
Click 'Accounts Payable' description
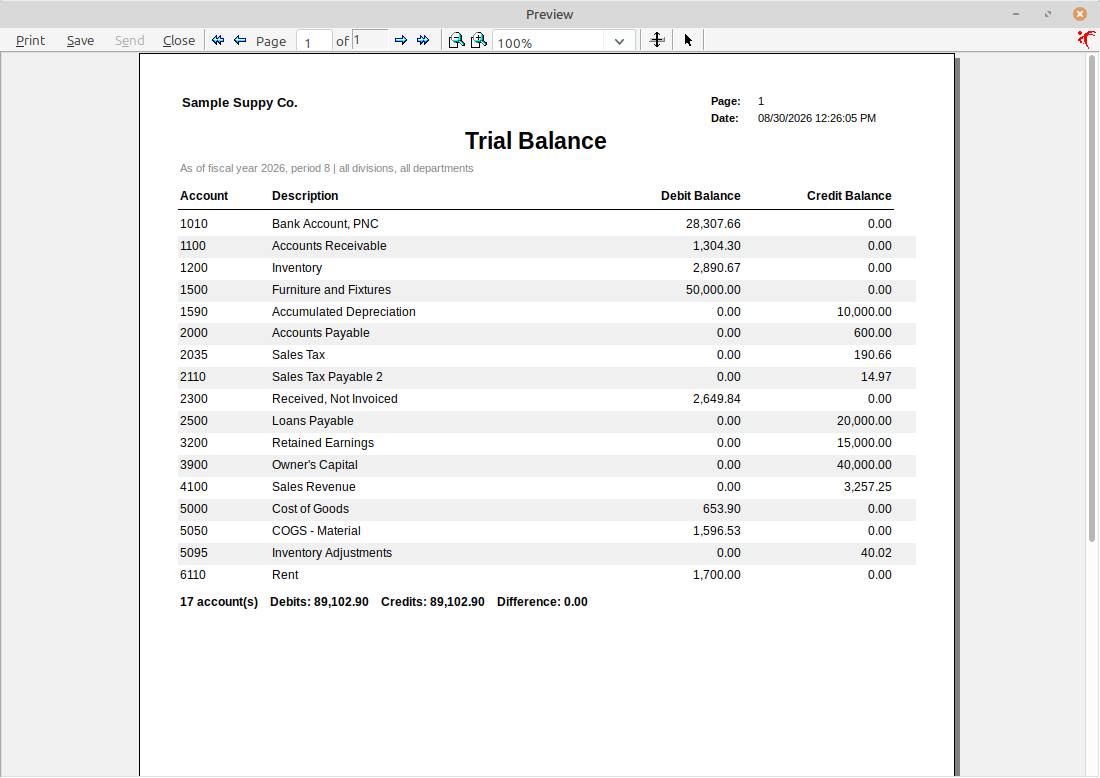click(x=321, y=333)
